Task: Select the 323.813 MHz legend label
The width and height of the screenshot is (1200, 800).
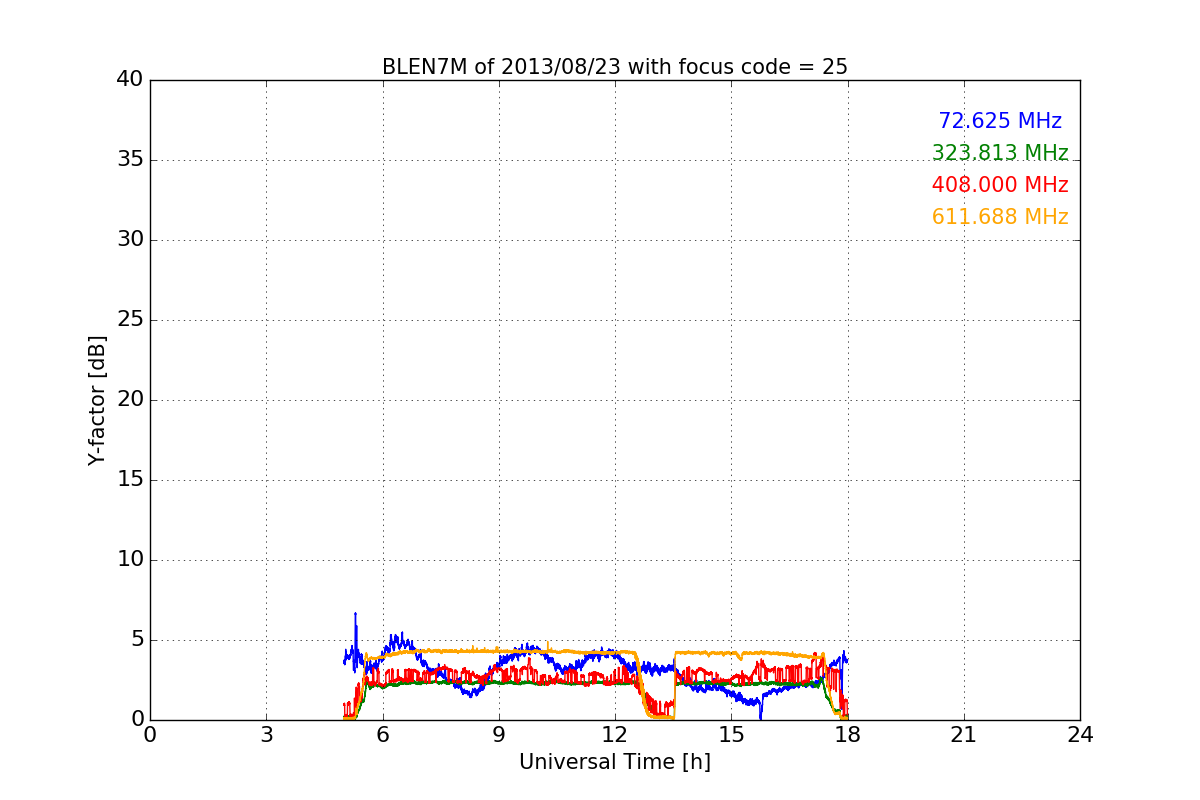Action: pyautogui.click(x=1000, y=153)
